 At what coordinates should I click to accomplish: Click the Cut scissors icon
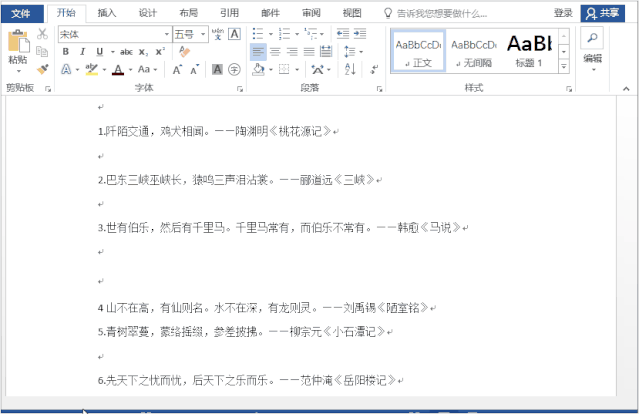(42, 34)
